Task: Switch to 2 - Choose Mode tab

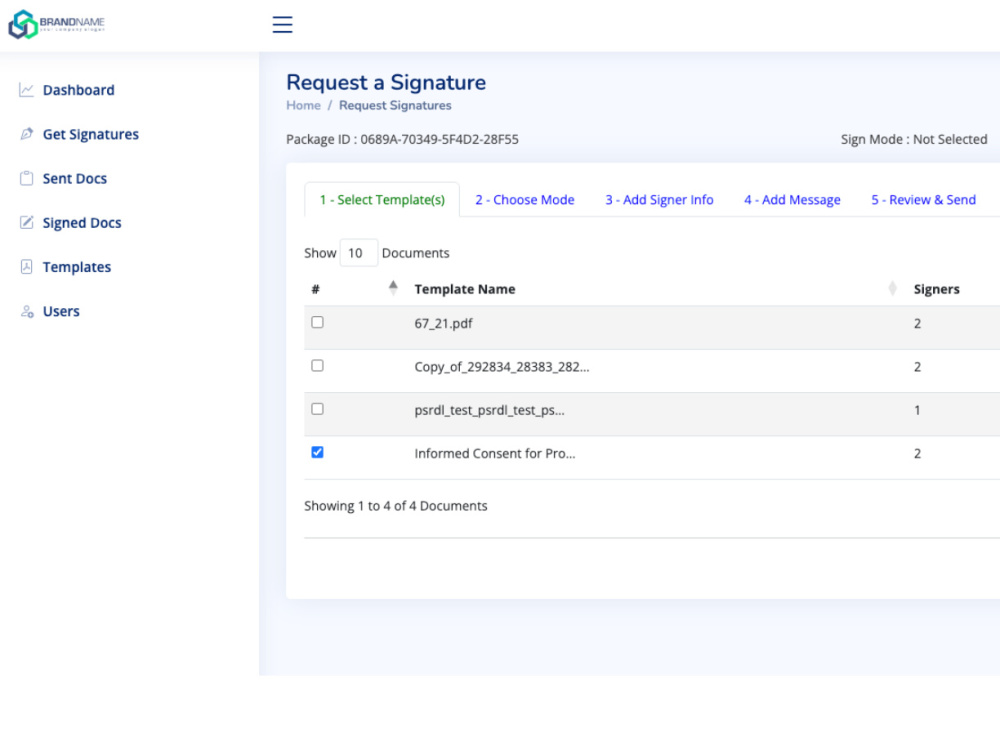Action: (x=524, y=200)
